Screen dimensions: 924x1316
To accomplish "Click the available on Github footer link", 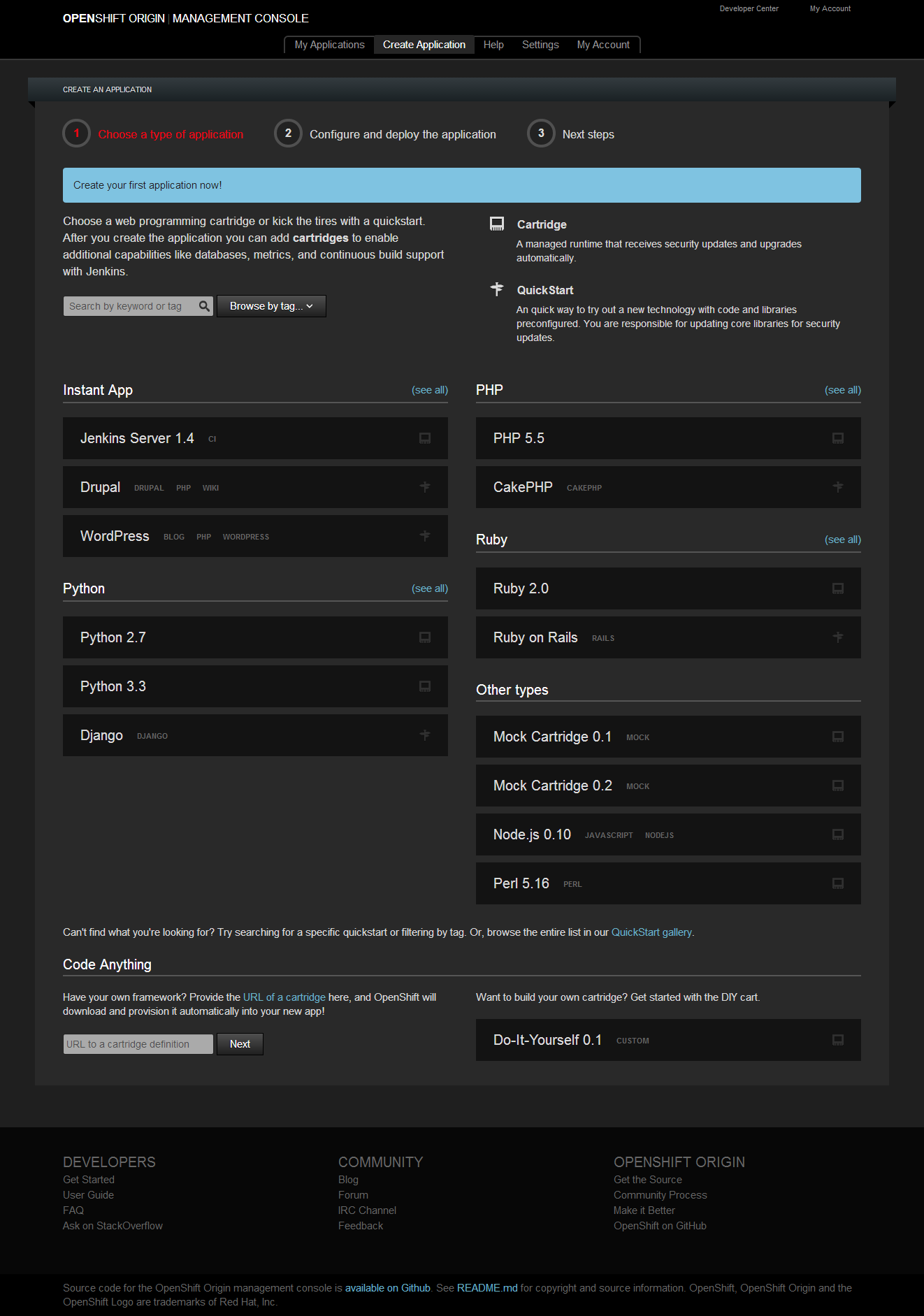I will point(388,1288).
